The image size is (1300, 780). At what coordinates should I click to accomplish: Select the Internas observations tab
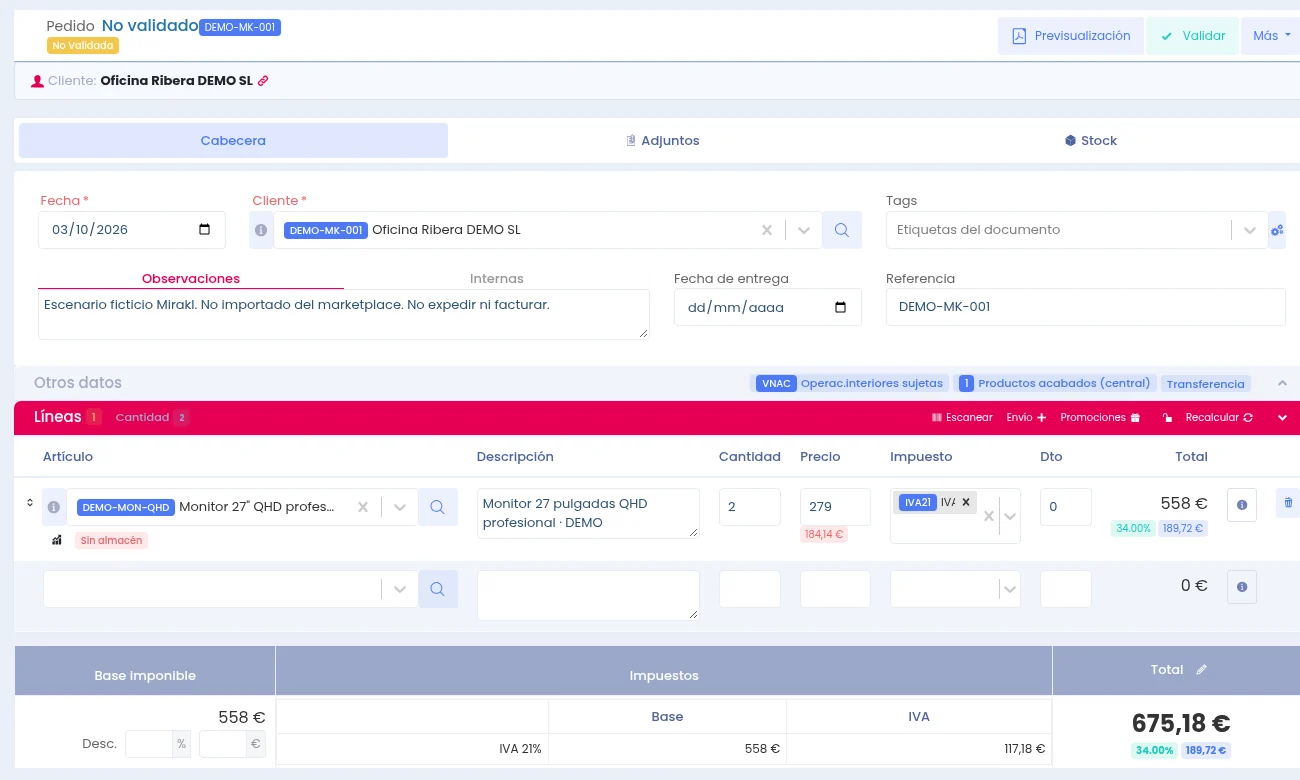[497, 279]
